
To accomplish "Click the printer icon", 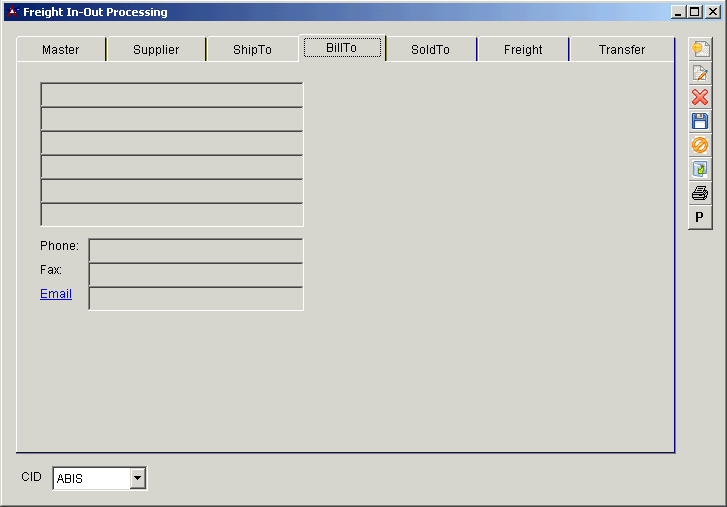I will point(700,193).
